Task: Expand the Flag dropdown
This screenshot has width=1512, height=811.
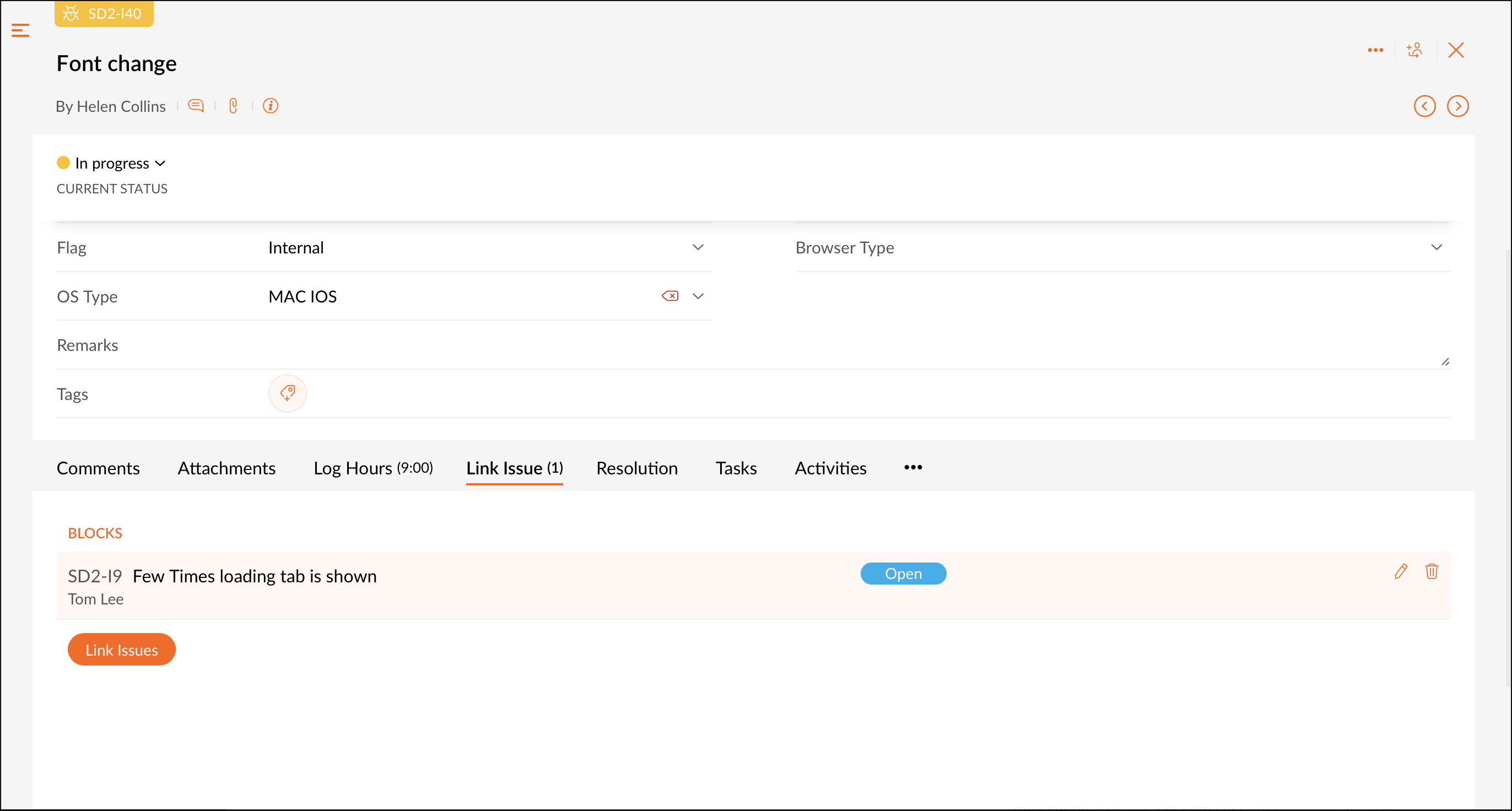Action: [x=697, y=247]
